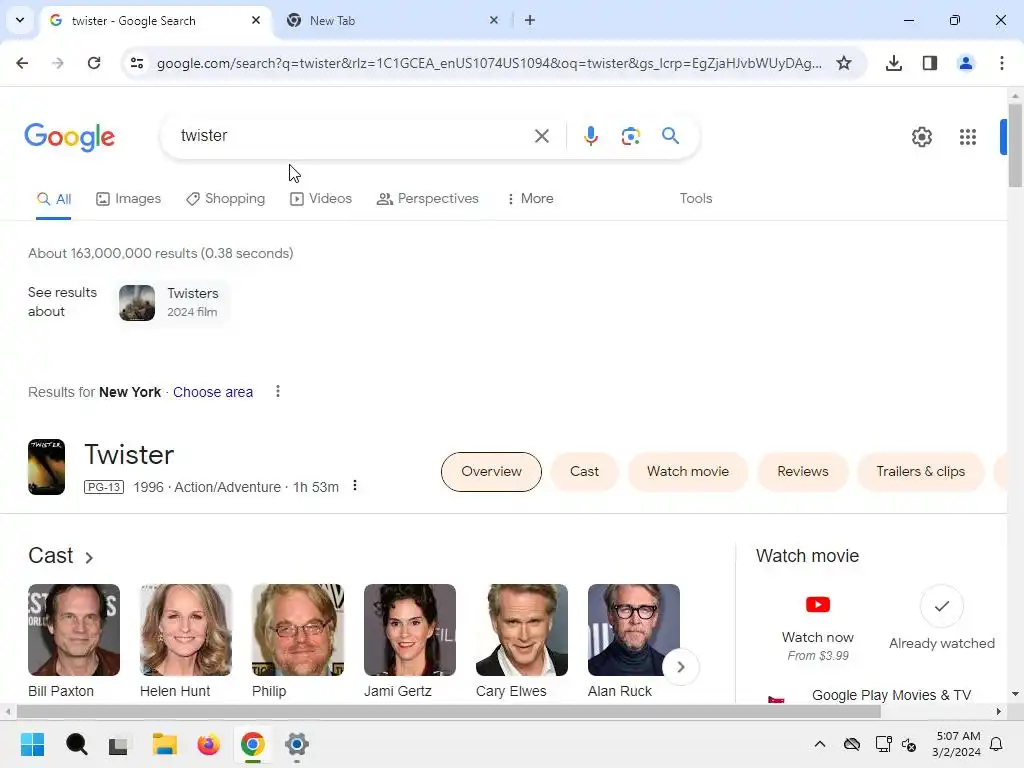Search by image with Google Lens
The image size is (1024, 768).
click(631, 136)
